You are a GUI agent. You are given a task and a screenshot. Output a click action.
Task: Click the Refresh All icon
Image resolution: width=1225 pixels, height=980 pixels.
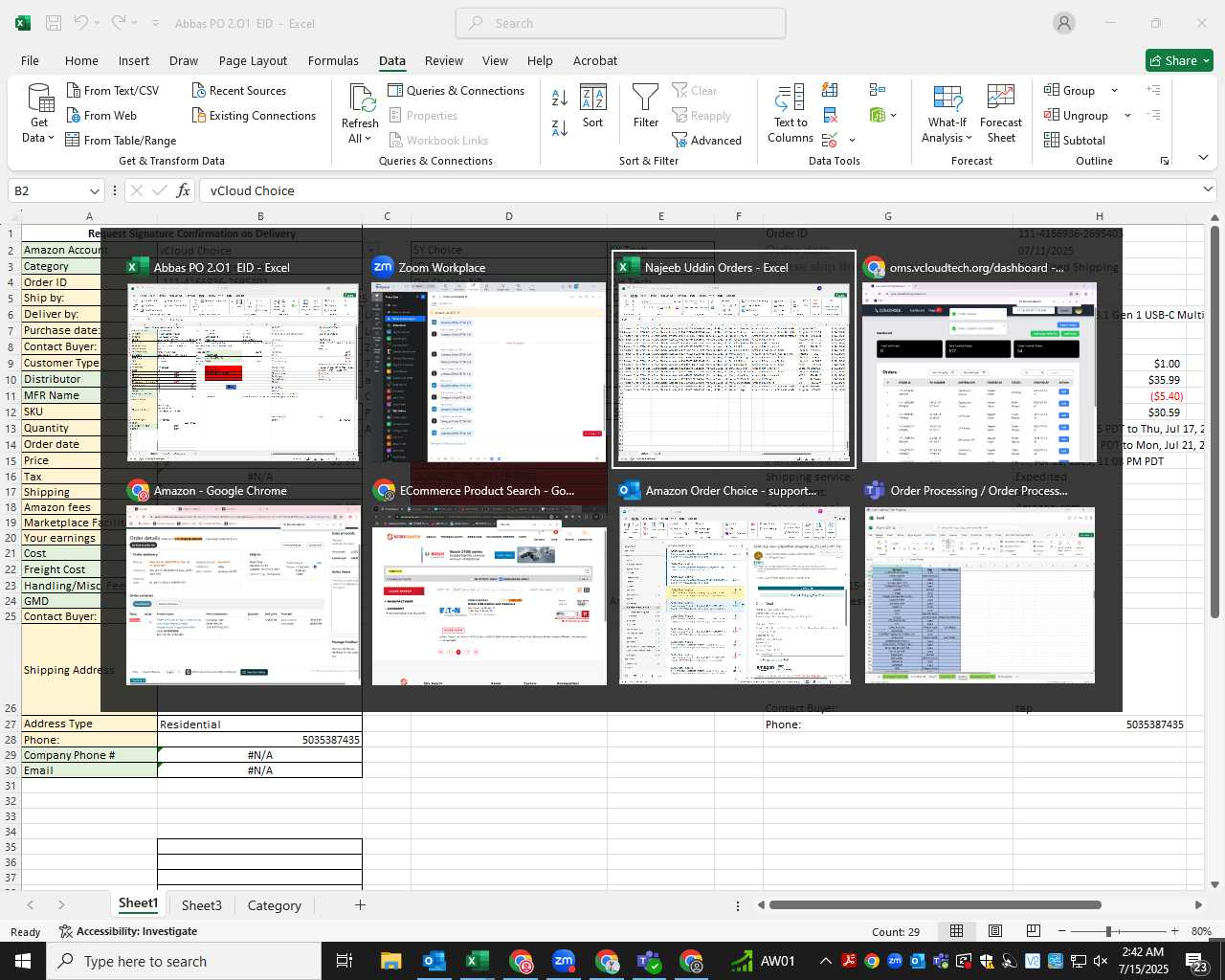click(362, 99)
